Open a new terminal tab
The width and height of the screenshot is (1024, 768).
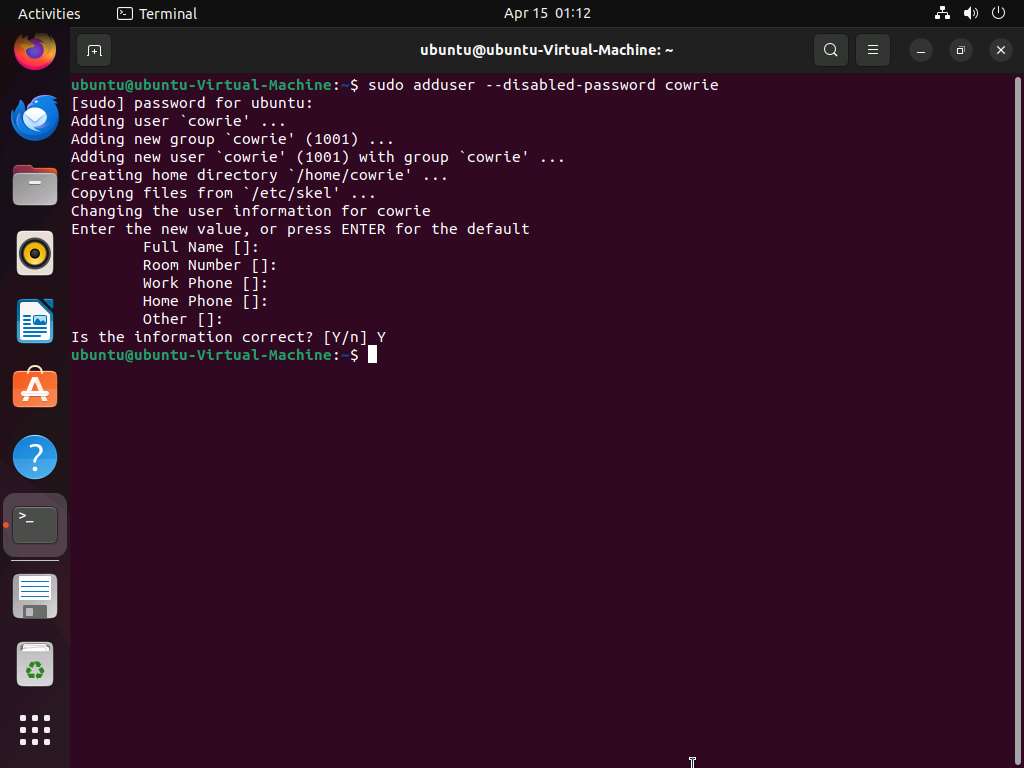point(95,50)
